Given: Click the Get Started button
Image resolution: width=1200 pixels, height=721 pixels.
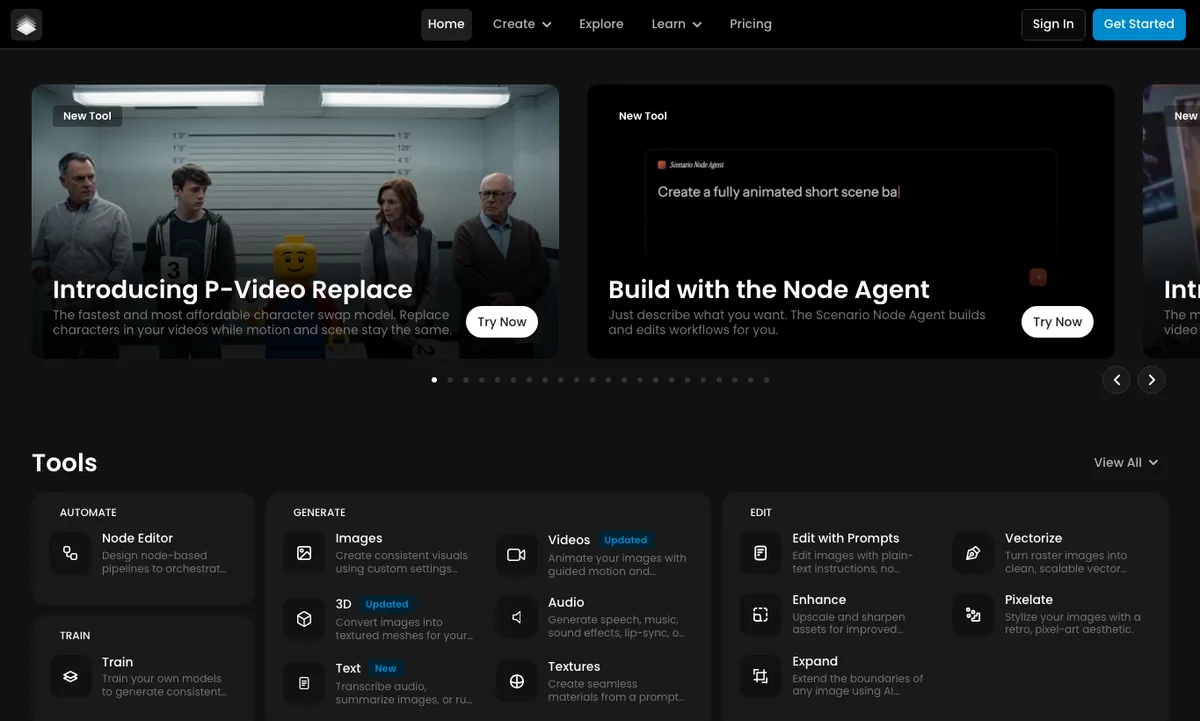Looking at the screenshot, I should (x=1139, y=24).
